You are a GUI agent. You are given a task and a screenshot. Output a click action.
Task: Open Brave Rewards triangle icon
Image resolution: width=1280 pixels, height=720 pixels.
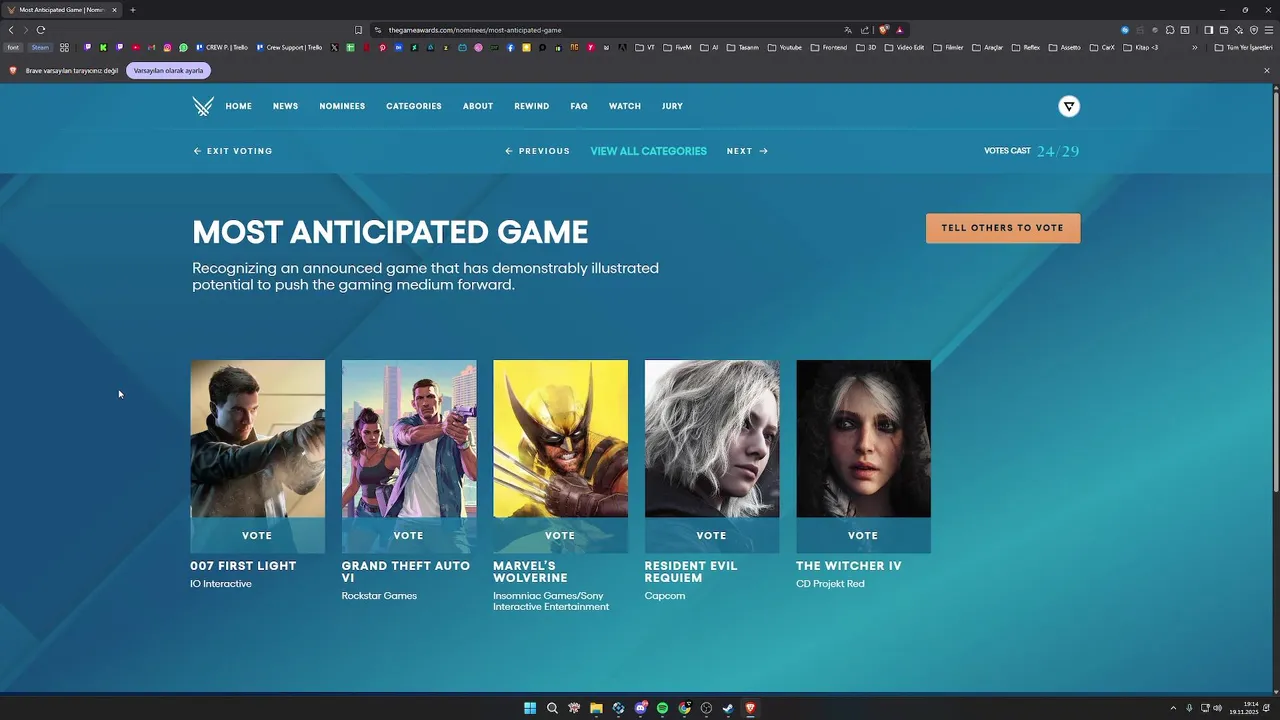pos(899,30)
